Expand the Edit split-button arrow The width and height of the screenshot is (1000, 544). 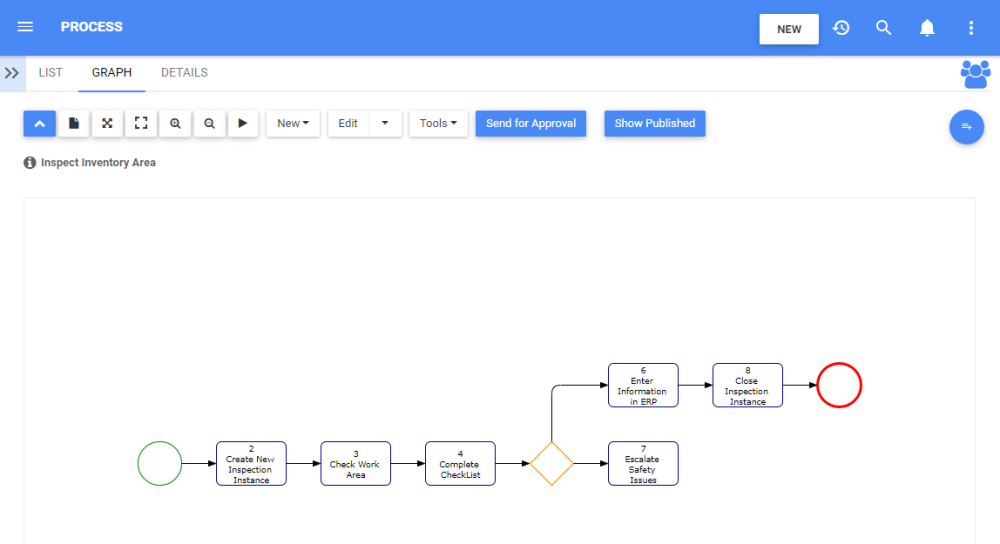385,123
